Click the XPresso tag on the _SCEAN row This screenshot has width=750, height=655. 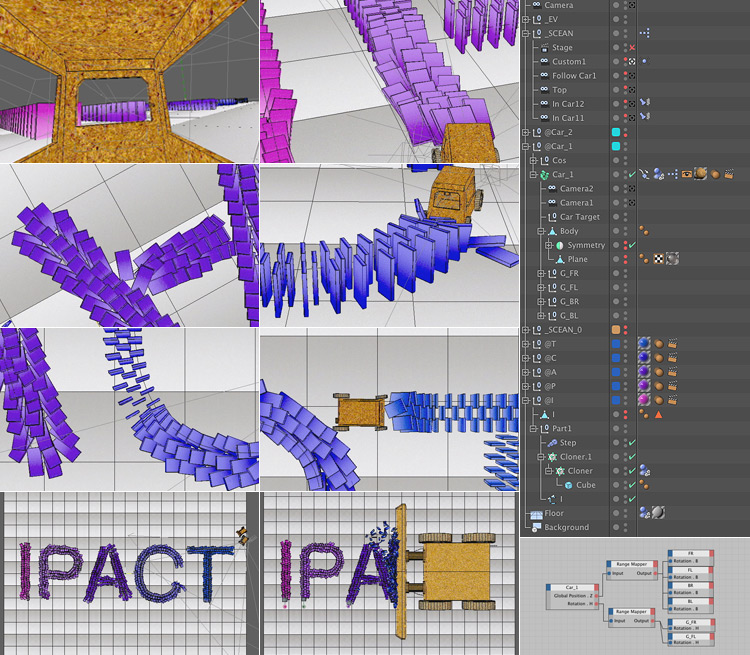click(644, 33)
